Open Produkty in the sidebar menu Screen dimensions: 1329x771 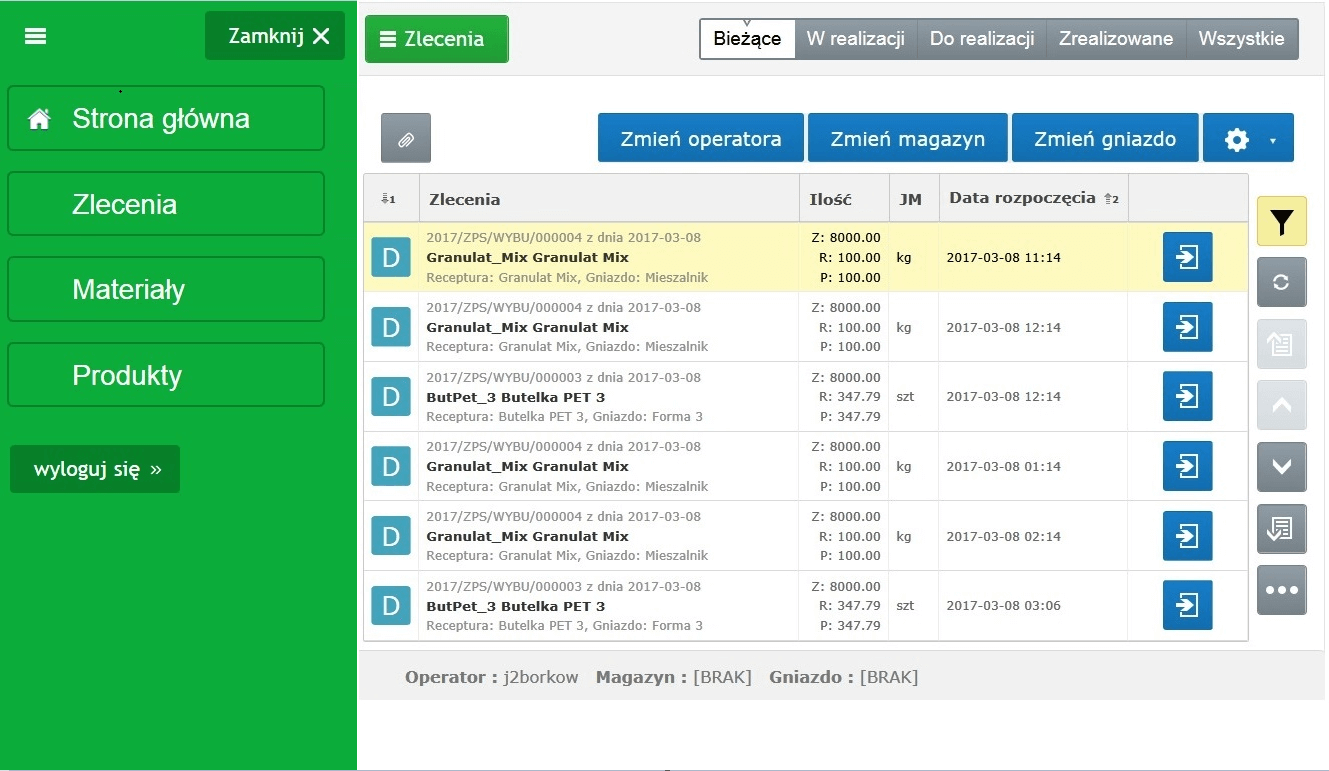166,375
